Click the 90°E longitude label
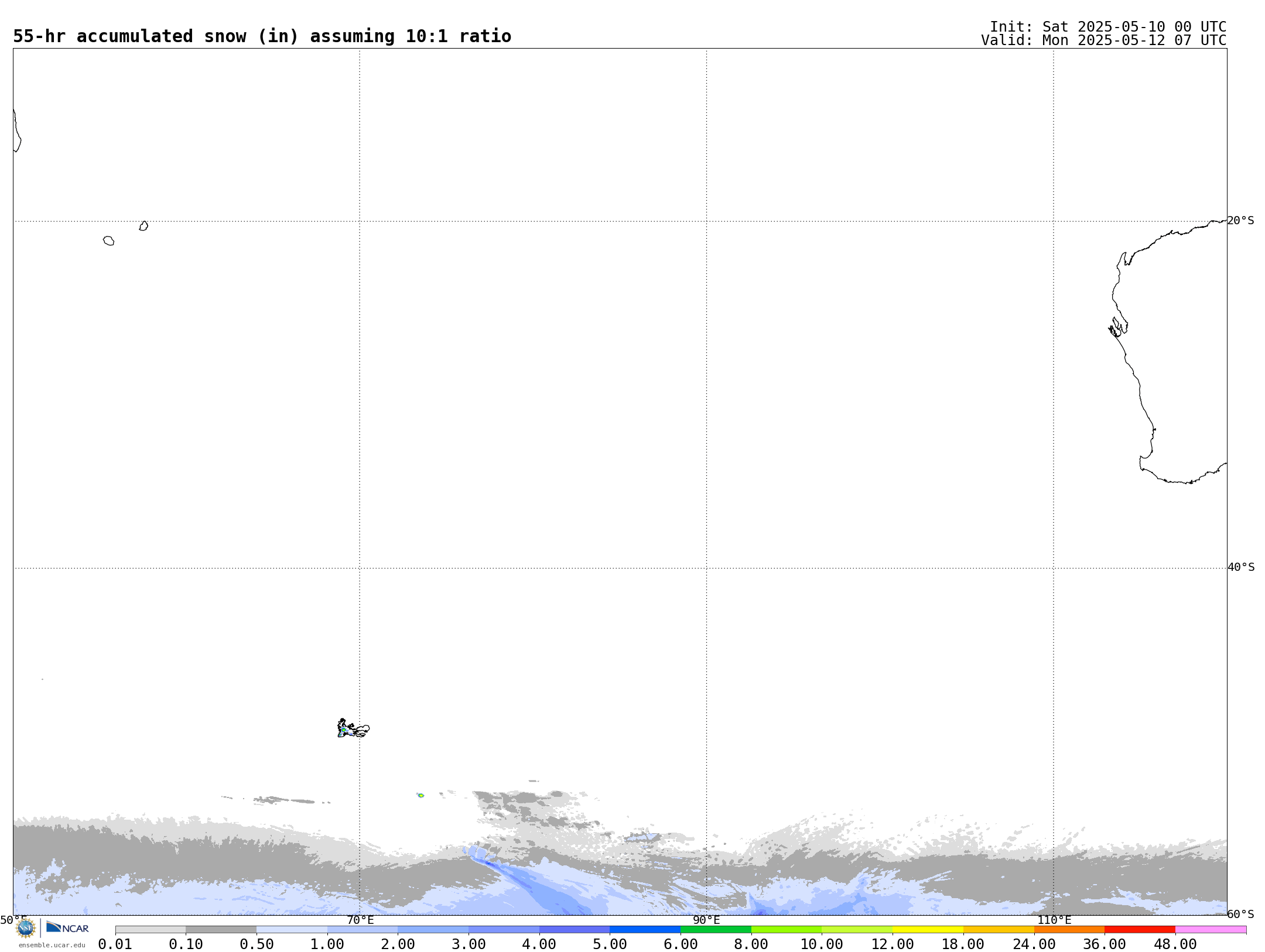The width and height of the screenshot is (1265, 952). tap(706, 920)
